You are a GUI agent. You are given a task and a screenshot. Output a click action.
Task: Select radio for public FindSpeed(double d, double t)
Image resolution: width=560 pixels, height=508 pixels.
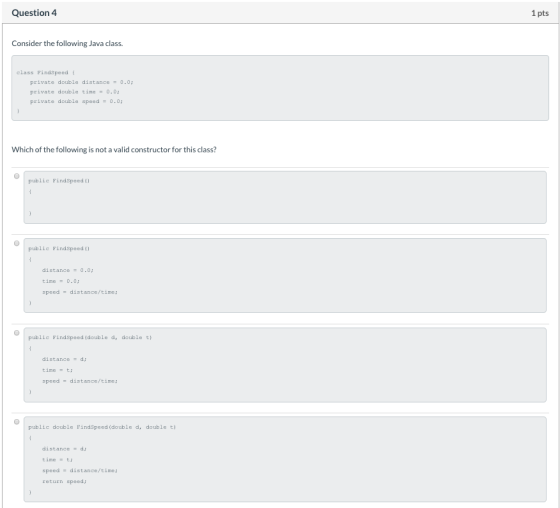click(x=16, y=333)
